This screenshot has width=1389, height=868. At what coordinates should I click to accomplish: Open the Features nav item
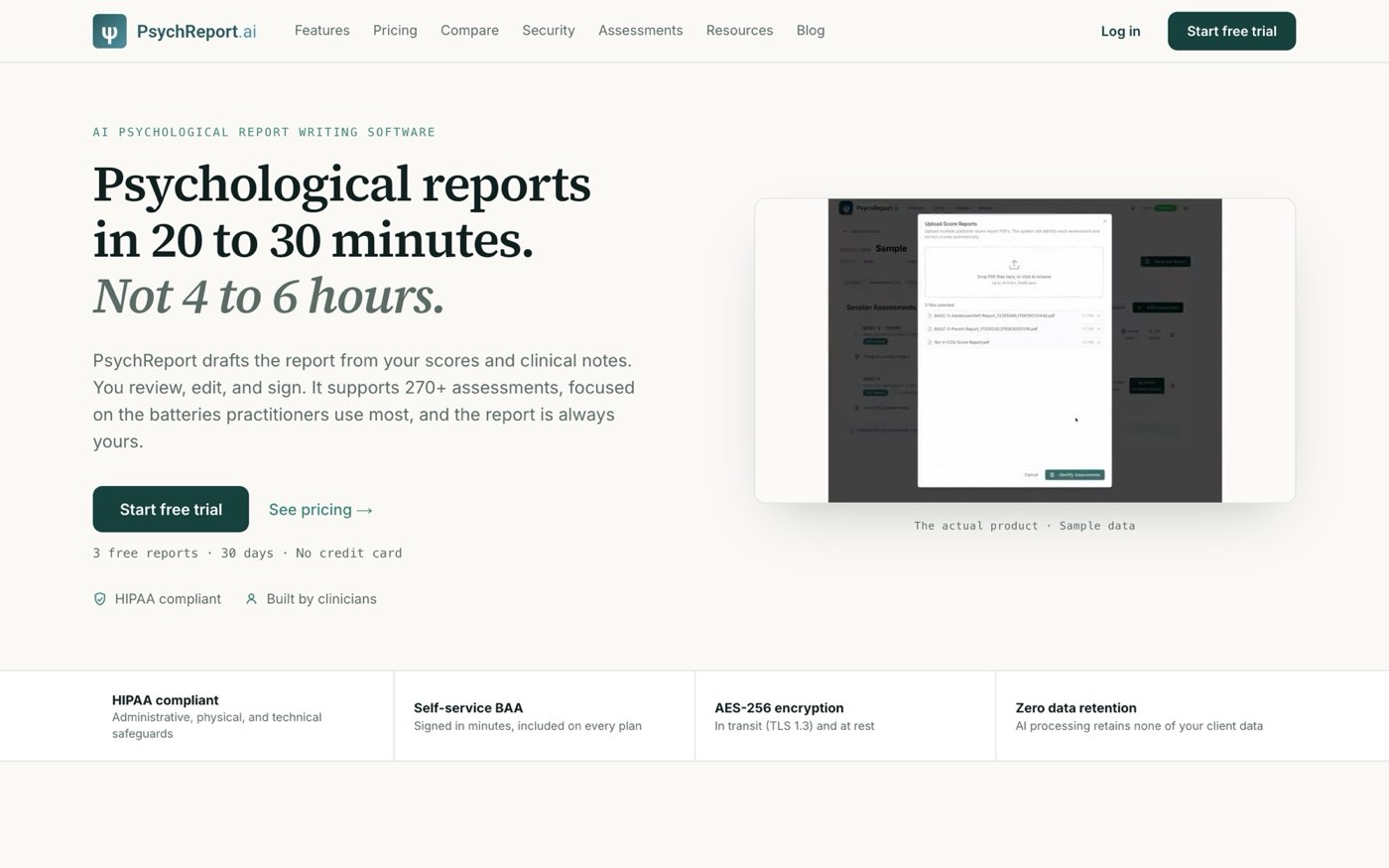[322, 31]
